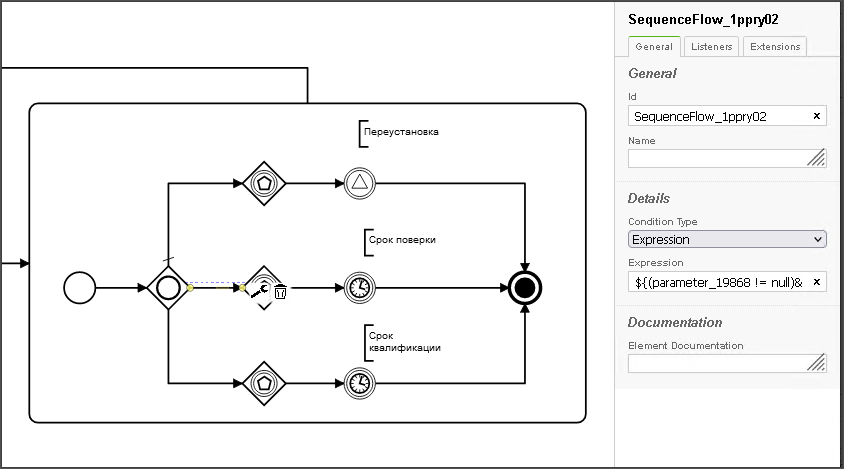This screenshot has height=469, width=844.
Task: Select the Срок поверки timer event
Action: click(360, 288)
